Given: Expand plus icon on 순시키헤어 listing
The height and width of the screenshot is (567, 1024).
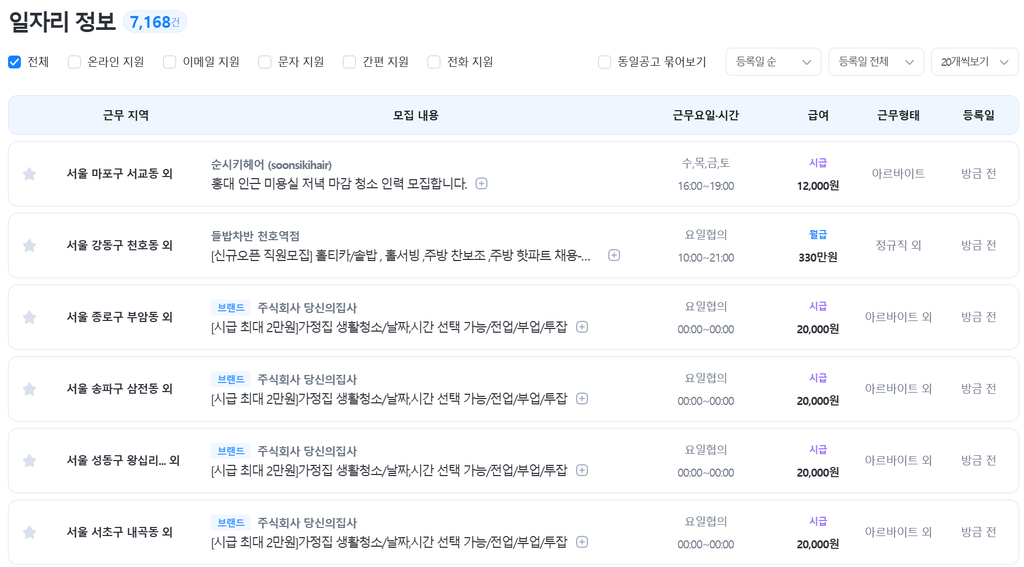Looking at the screenshot, I should pyautogui.click(x=481, y=184).
